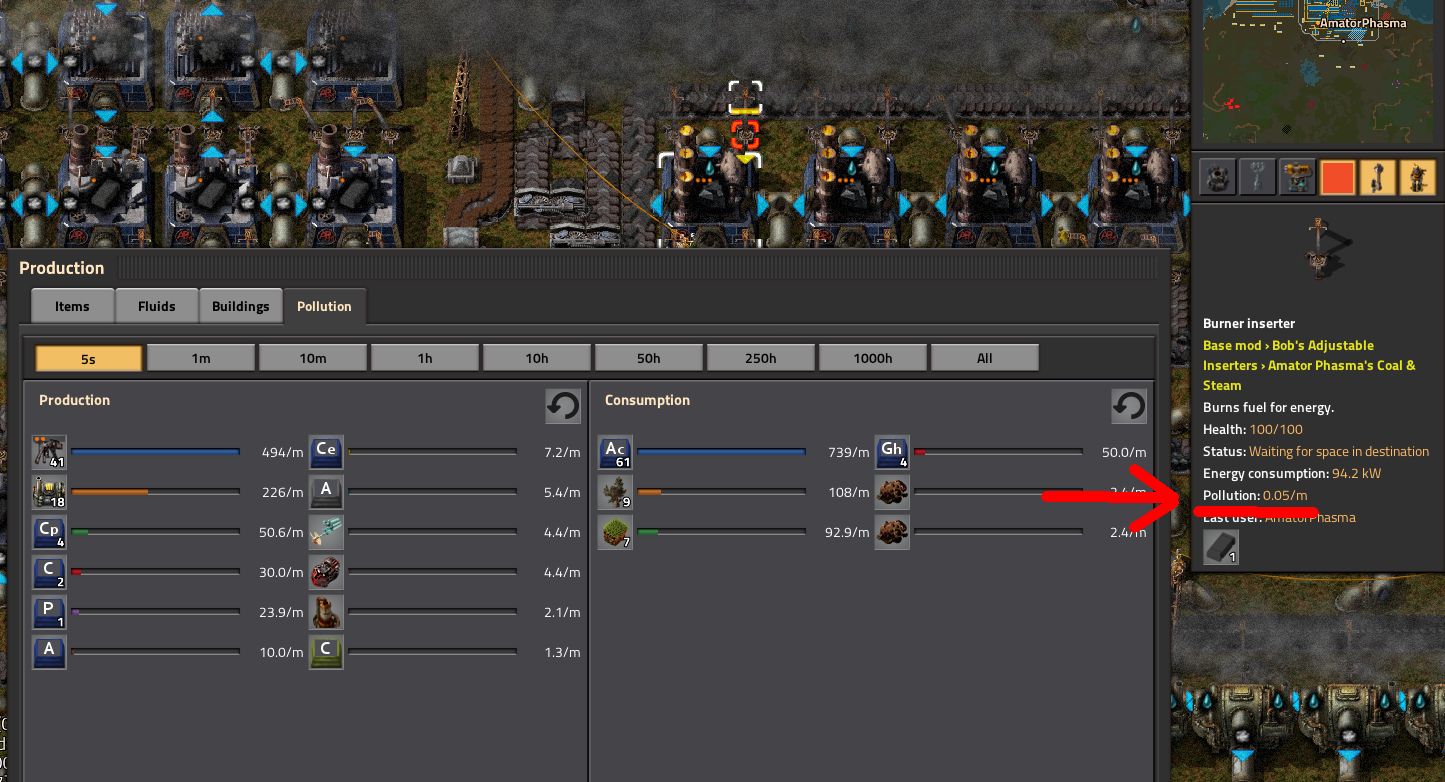Click the teal drill icon showing 4.4/m
Image resolution: width=1445 pixels, height=782 pixels.
326,532
